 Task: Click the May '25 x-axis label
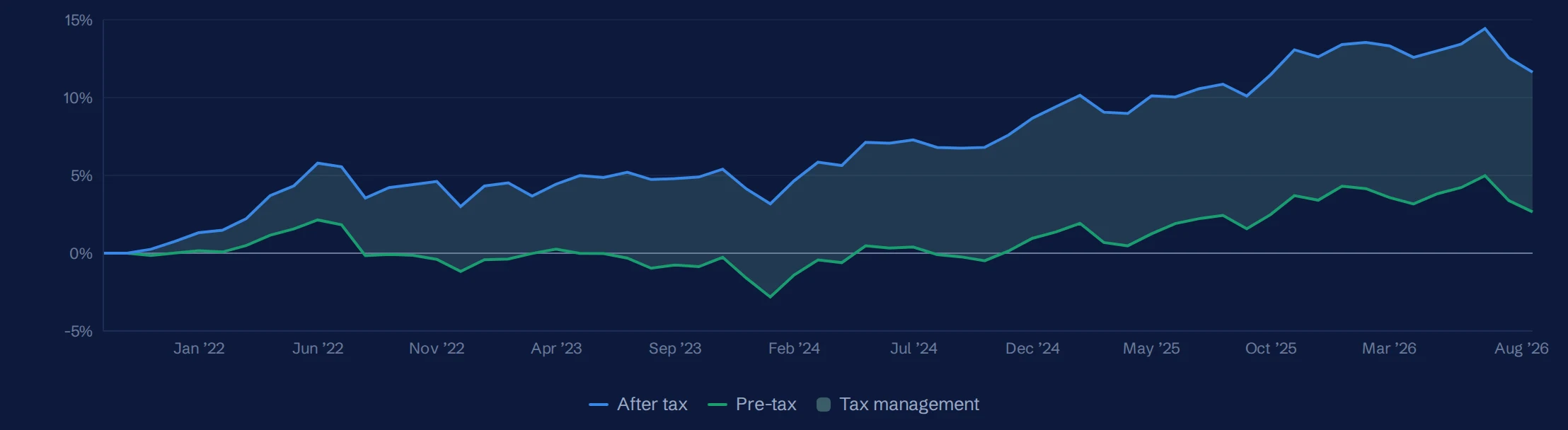tap(1151, 349)
